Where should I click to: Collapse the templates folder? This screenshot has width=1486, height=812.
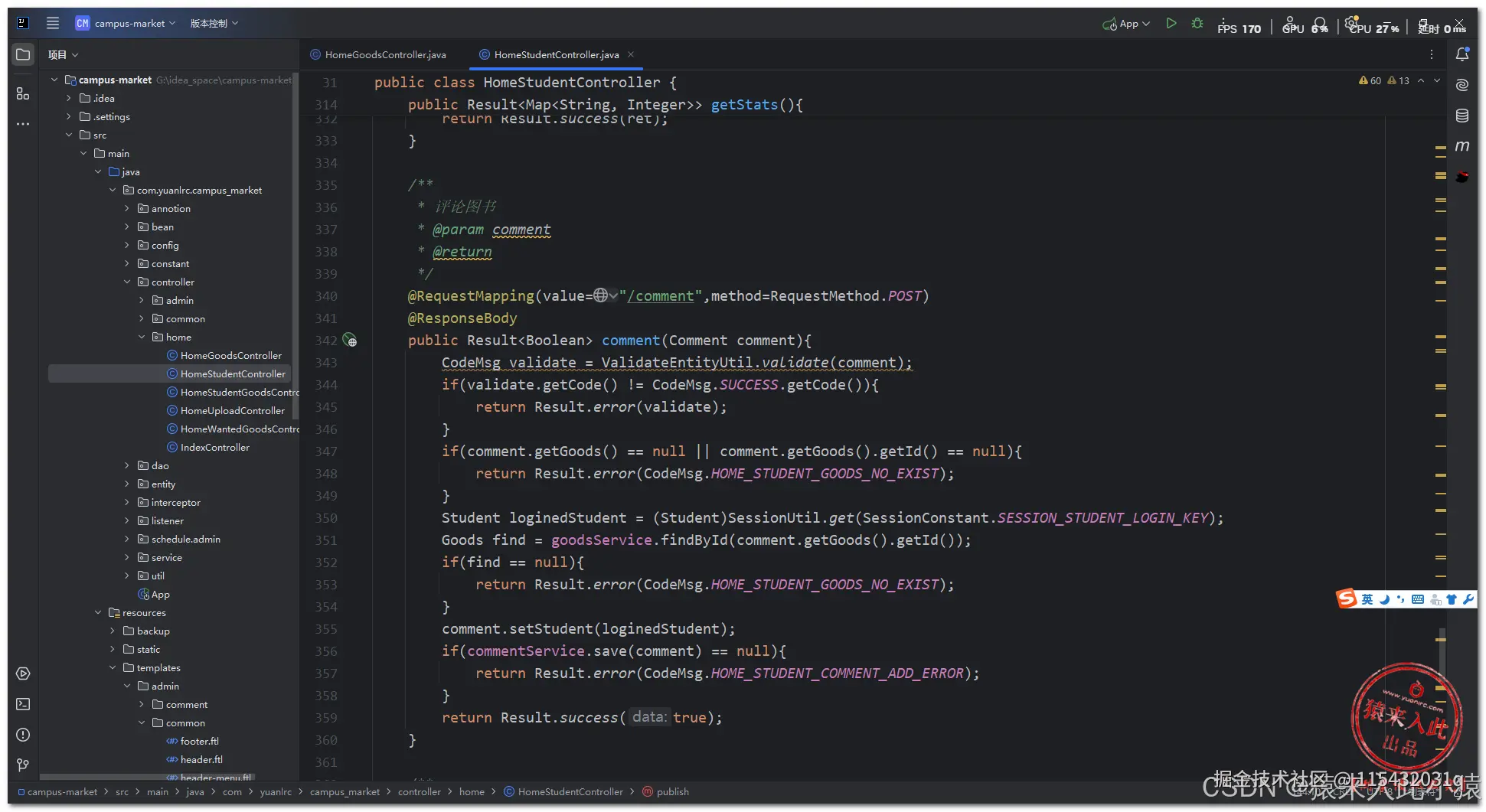[x=113, y=667]
